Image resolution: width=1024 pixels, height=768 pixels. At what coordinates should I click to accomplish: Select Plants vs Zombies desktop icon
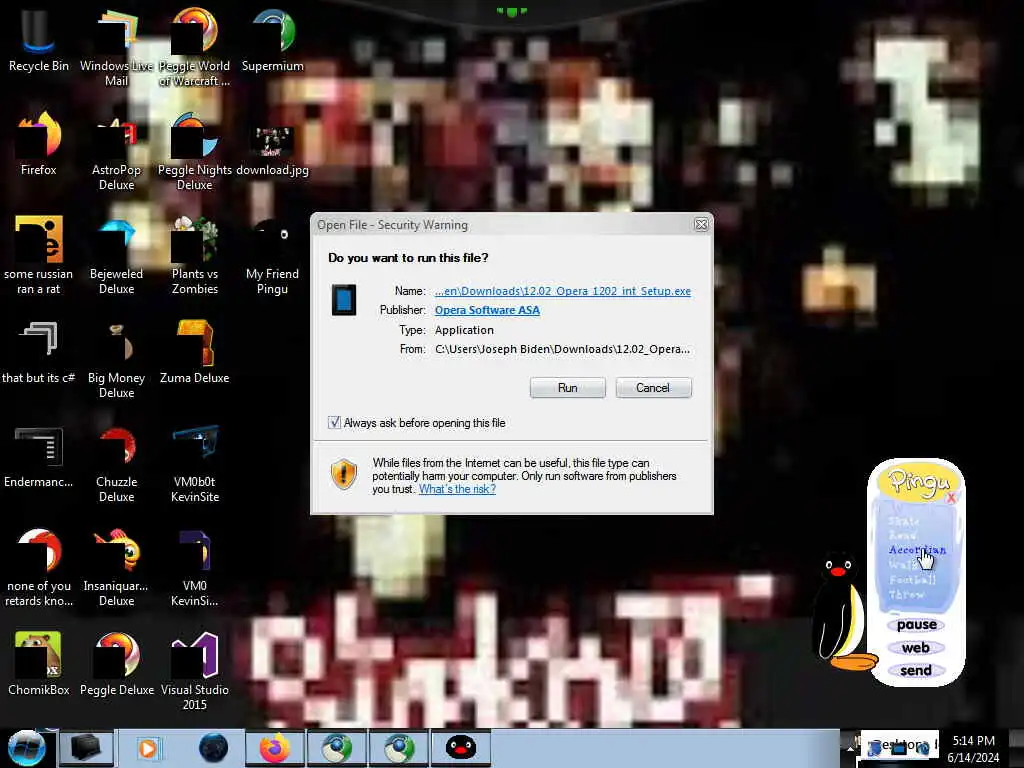[x=194, y=255]
